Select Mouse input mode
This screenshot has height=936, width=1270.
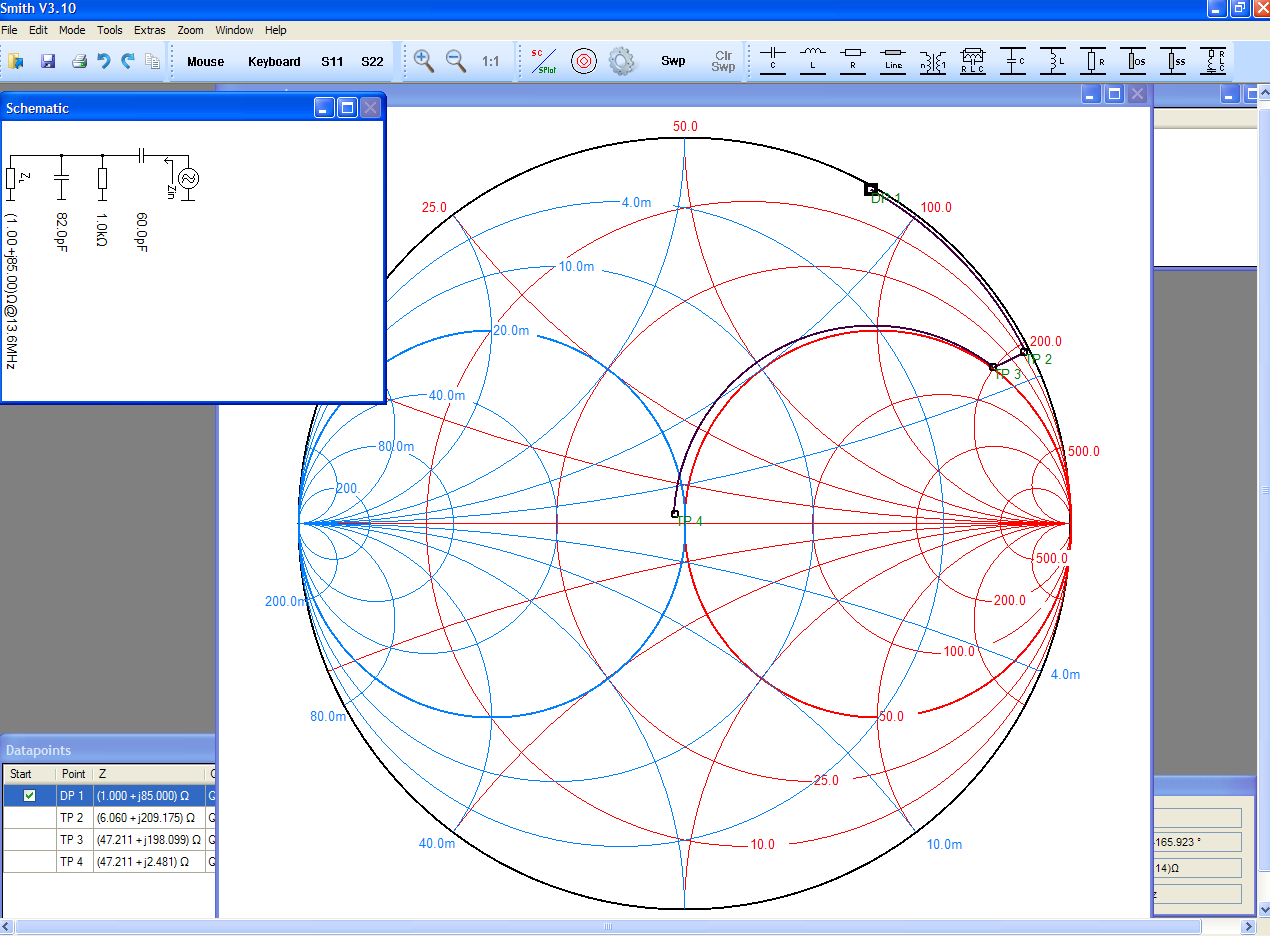[206, 62]
